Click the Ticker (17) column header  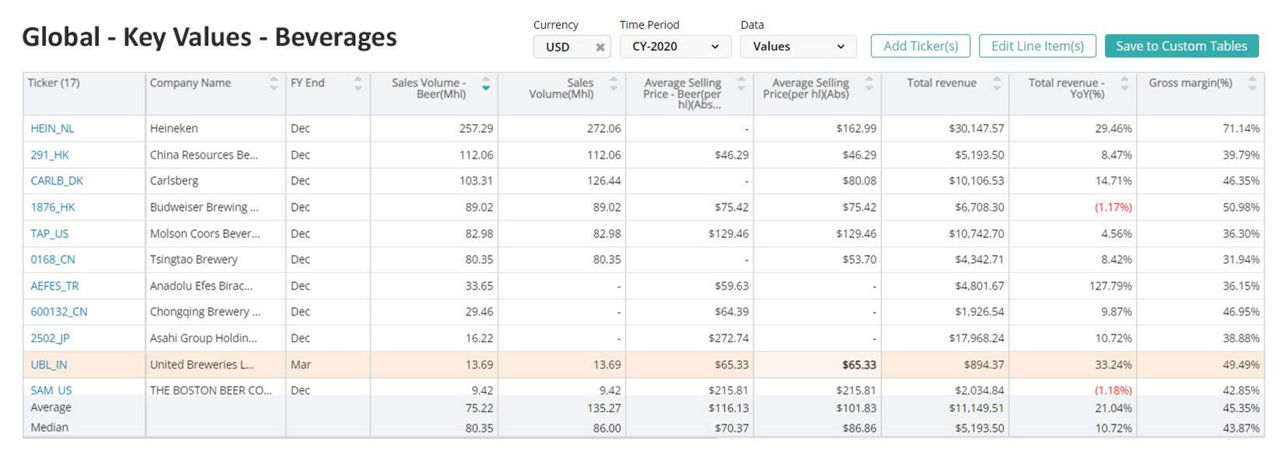tap(84, 93)
